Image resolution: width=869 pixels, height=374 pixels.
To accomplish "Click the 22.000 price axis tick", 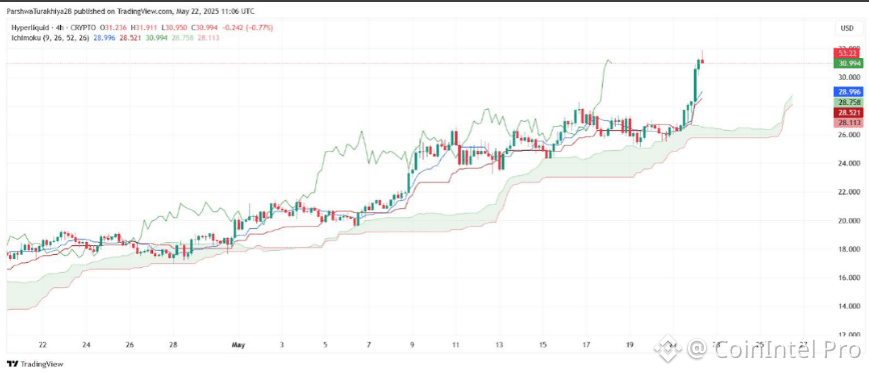I will pyautogui.click(x=848, y=192).
